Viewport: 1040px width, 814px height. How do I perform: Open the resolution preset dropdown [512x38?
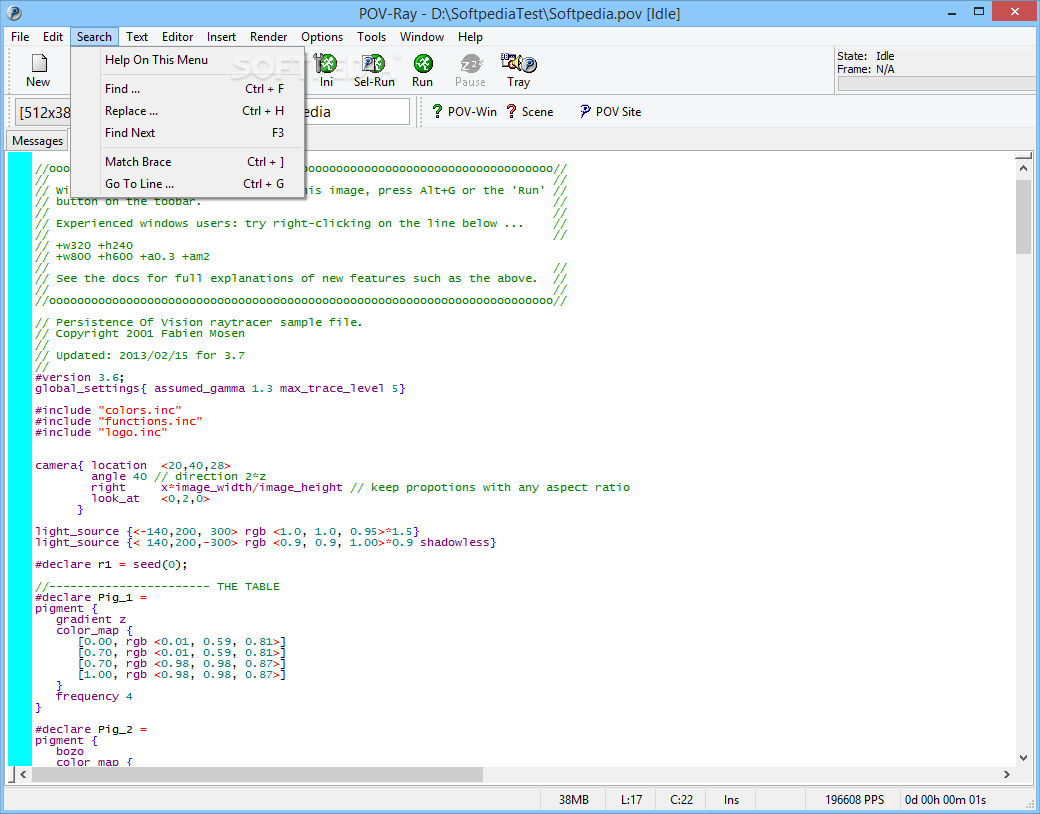(44, 112)
